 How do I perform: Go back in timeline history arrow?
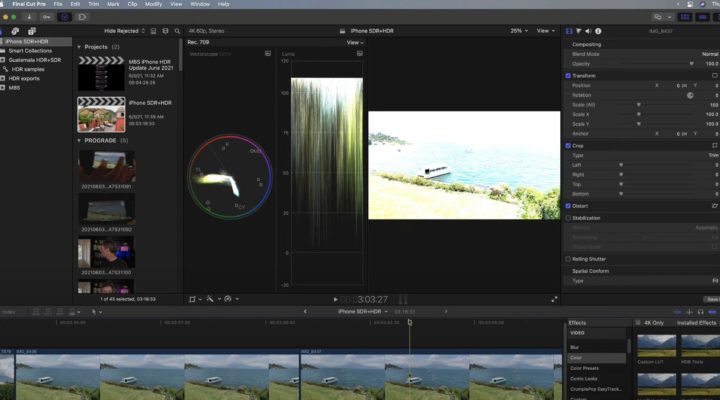(x=305, y=311)
